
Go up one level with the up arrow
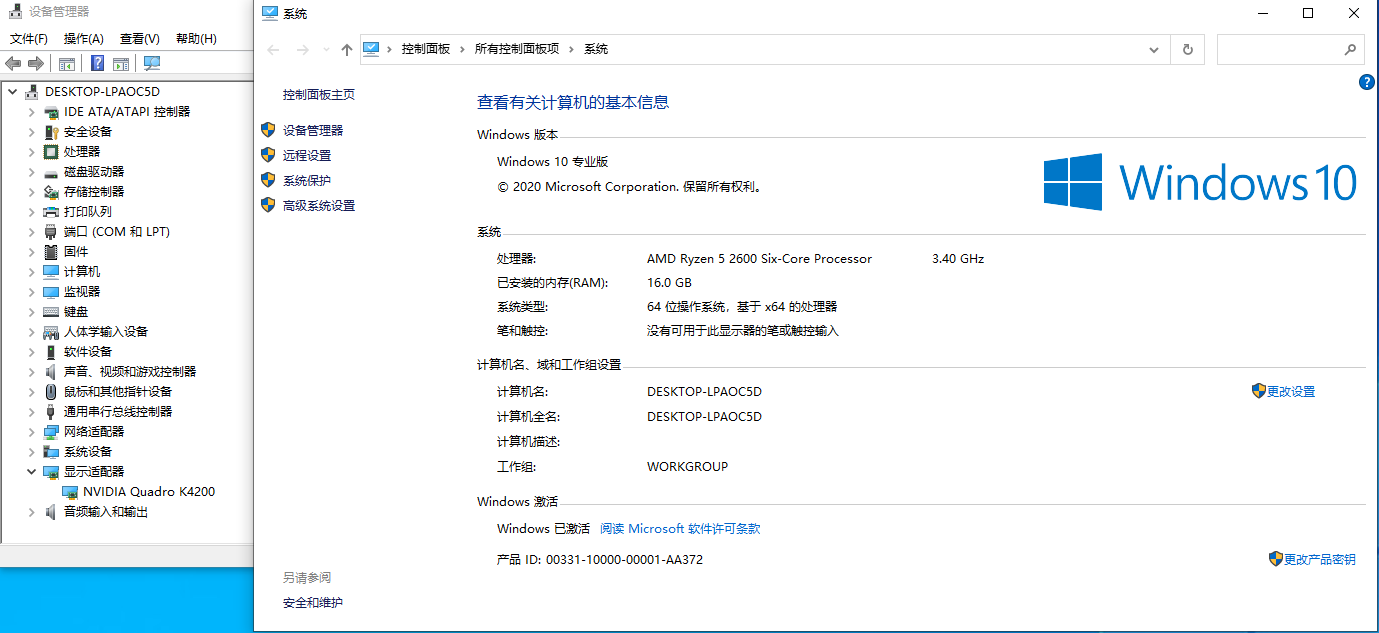[346, 49]
